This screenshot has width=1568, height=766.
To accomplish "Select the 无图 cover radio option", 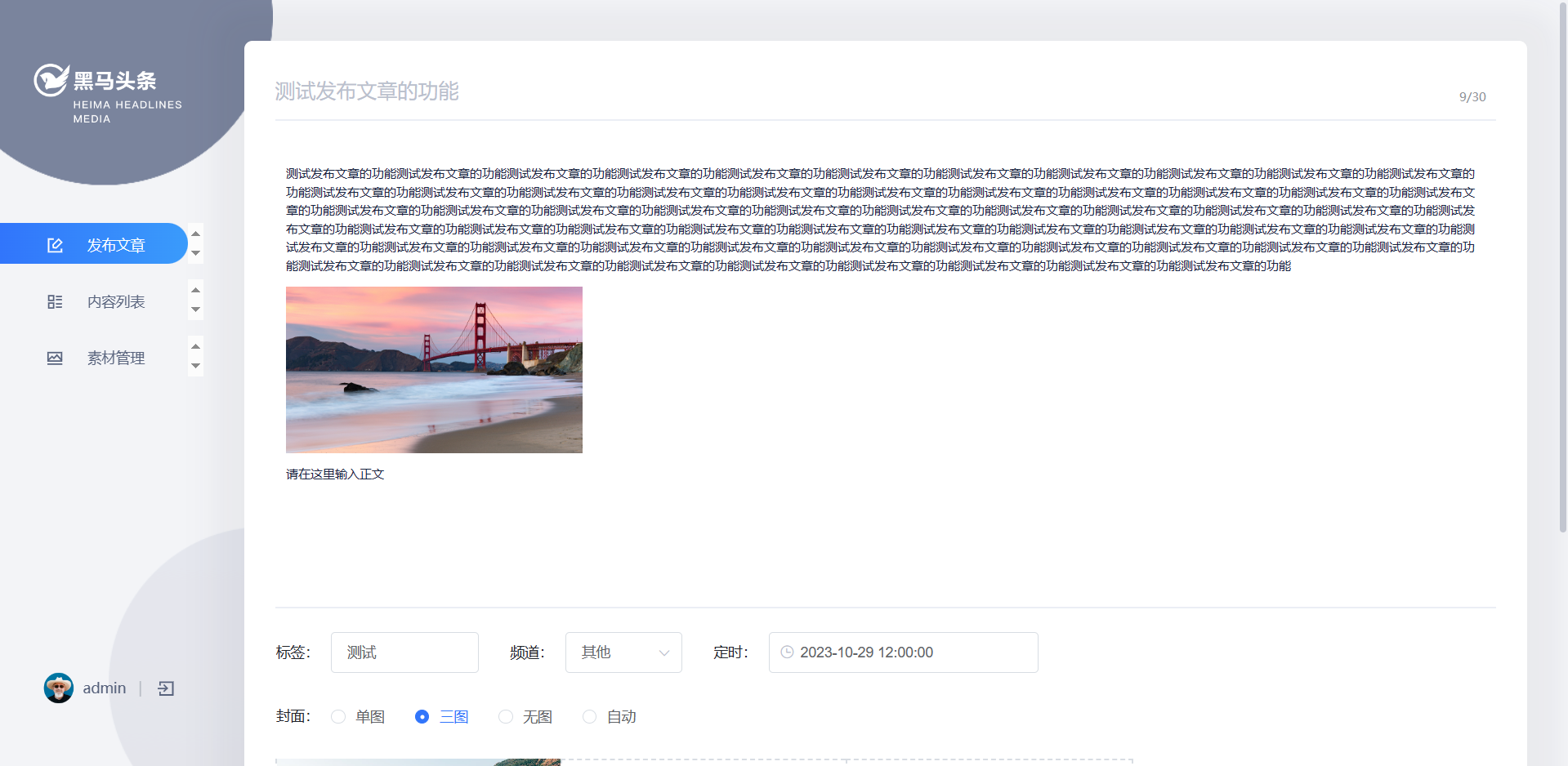I will pos(506,717).
